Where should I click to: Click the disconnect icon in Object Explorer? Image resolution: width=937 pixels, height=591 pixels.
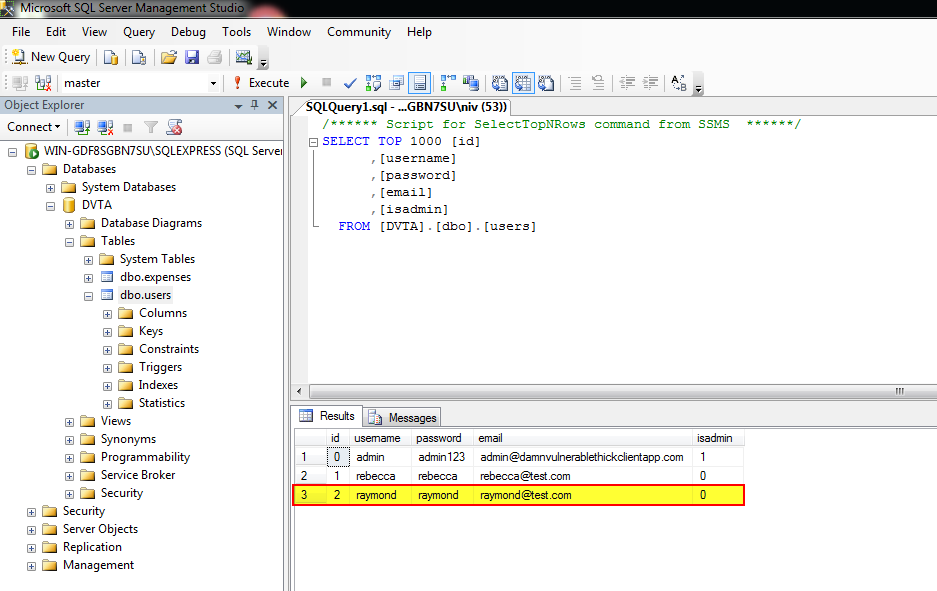(106, 127)
